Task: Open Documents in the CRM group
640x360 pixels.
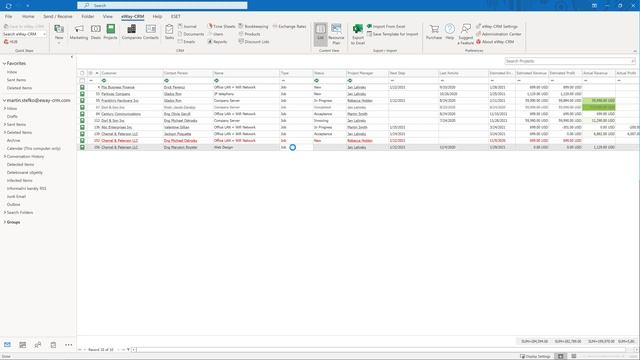Action: coord(191,34)
